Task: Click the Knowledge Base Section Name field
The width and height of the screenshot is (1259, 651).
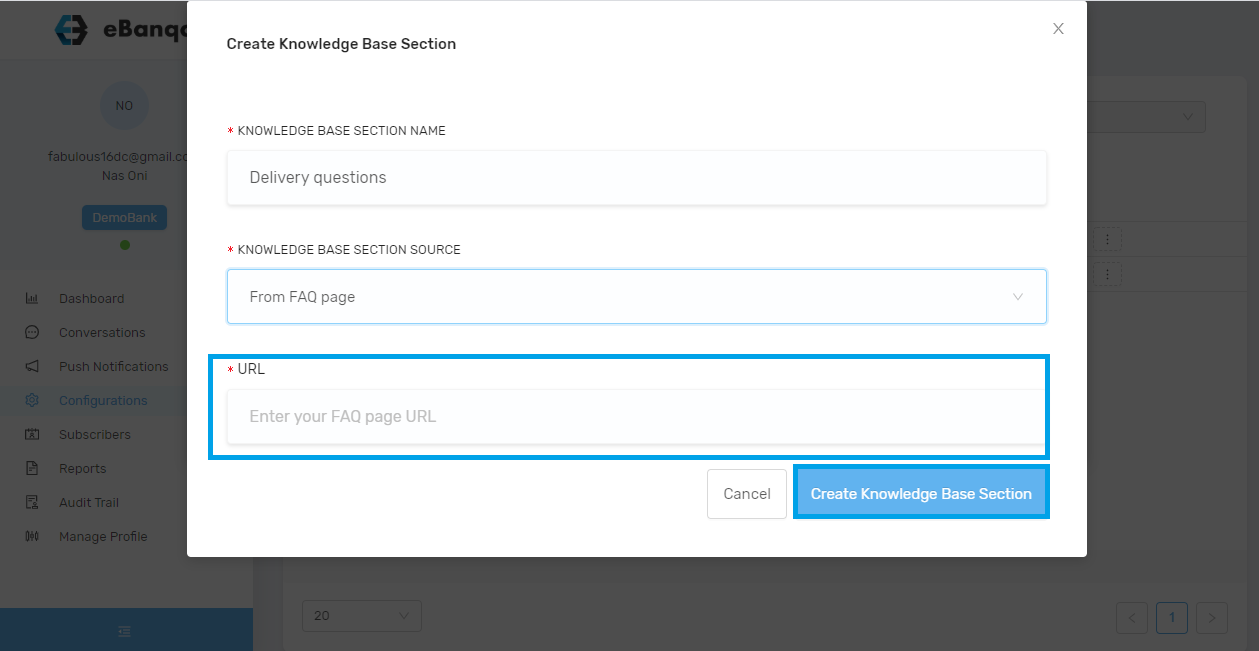Action: click(x=636, y=178)
